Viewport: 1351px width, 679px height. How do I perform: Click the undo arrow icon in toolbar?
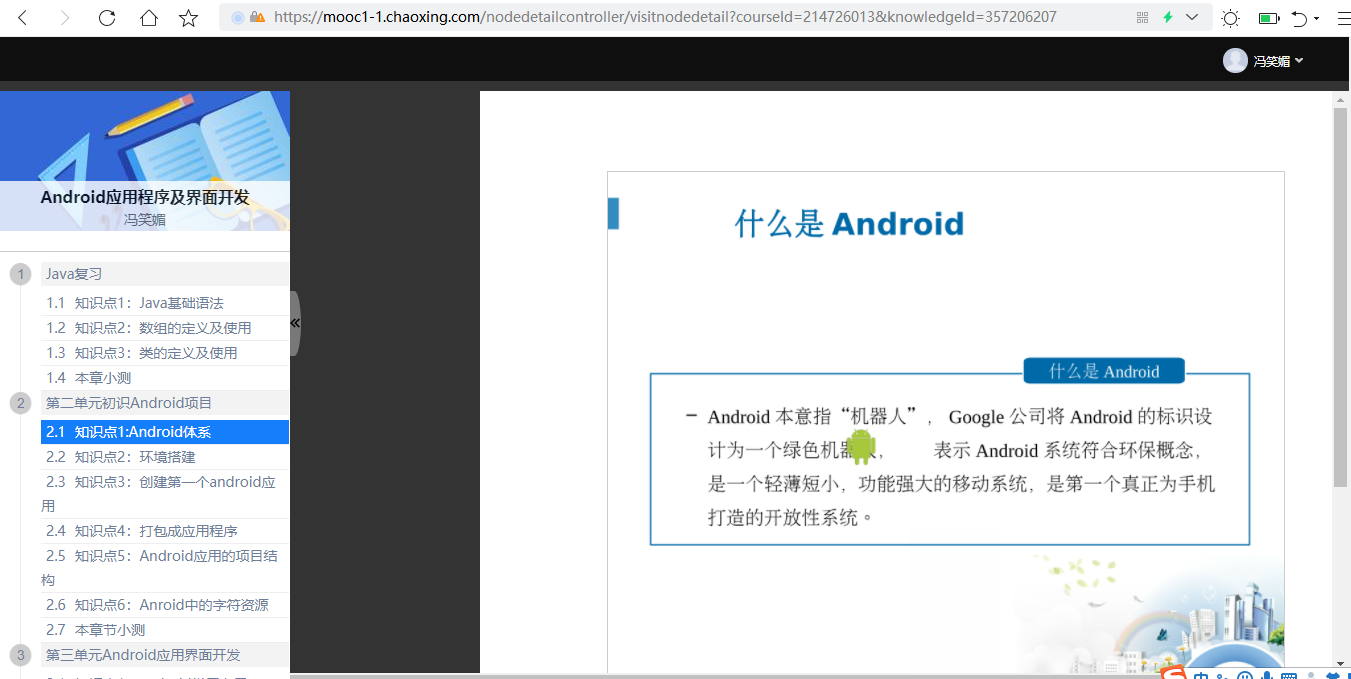(1298, 18)
